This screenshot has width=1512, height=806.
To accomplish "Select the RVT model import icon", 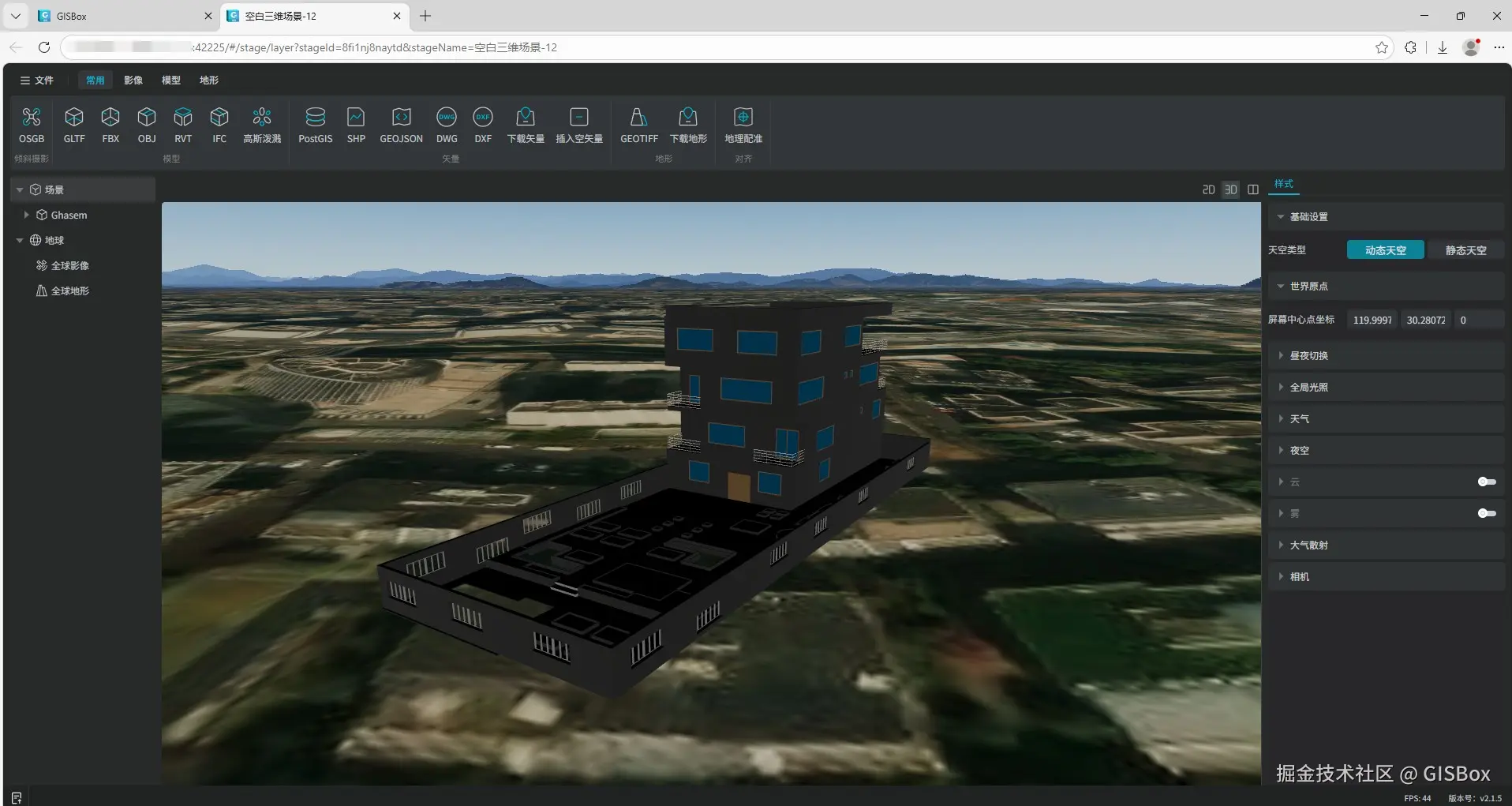I will (183, 126).
